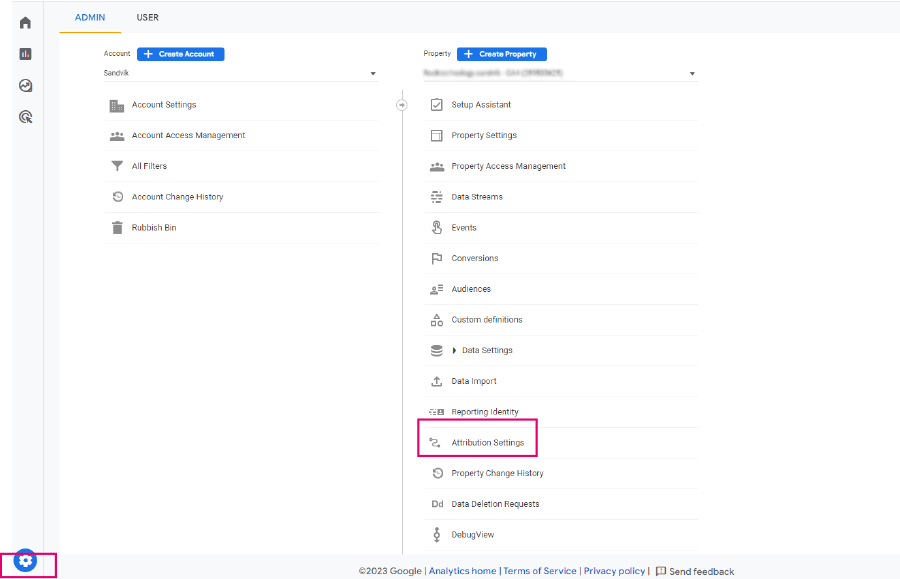Click the Custom definitions shapes icon
Image resolution: width=900 pixels, height=579 pixels.
click(437, 320)
